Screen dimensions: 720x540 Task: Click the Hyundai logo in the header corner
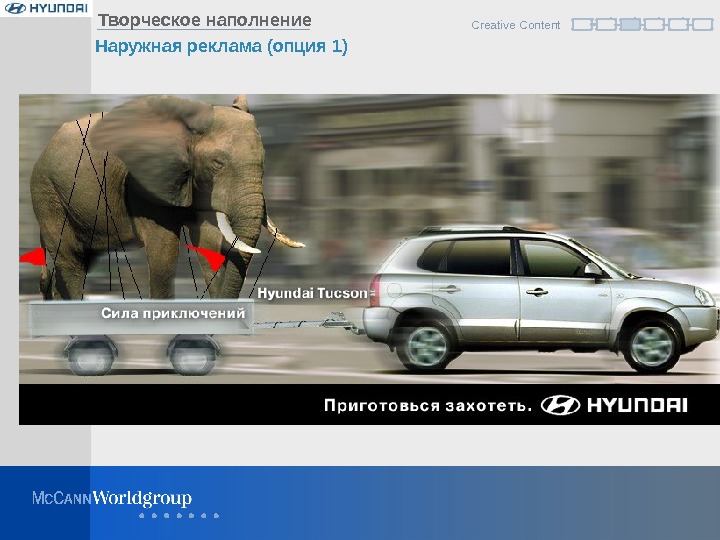(x=45, y=8)
